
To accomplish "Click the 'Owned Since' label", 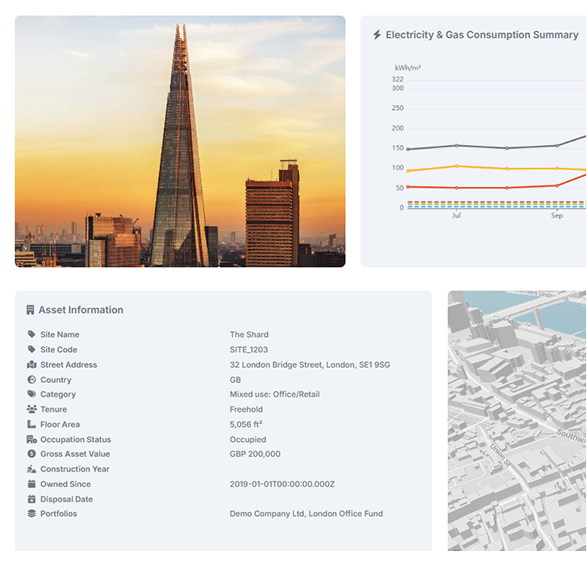I will [66, 484].
